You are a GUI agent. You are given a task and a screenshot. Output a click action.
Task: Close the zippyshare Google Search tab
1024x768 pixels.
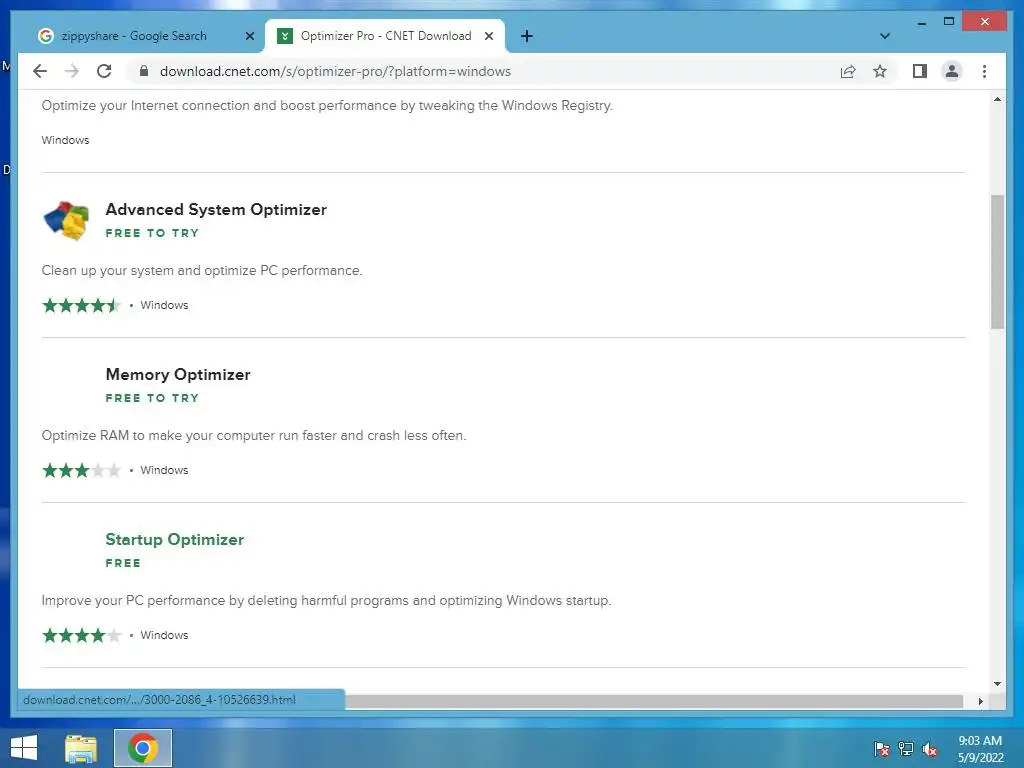coord(249,36)
